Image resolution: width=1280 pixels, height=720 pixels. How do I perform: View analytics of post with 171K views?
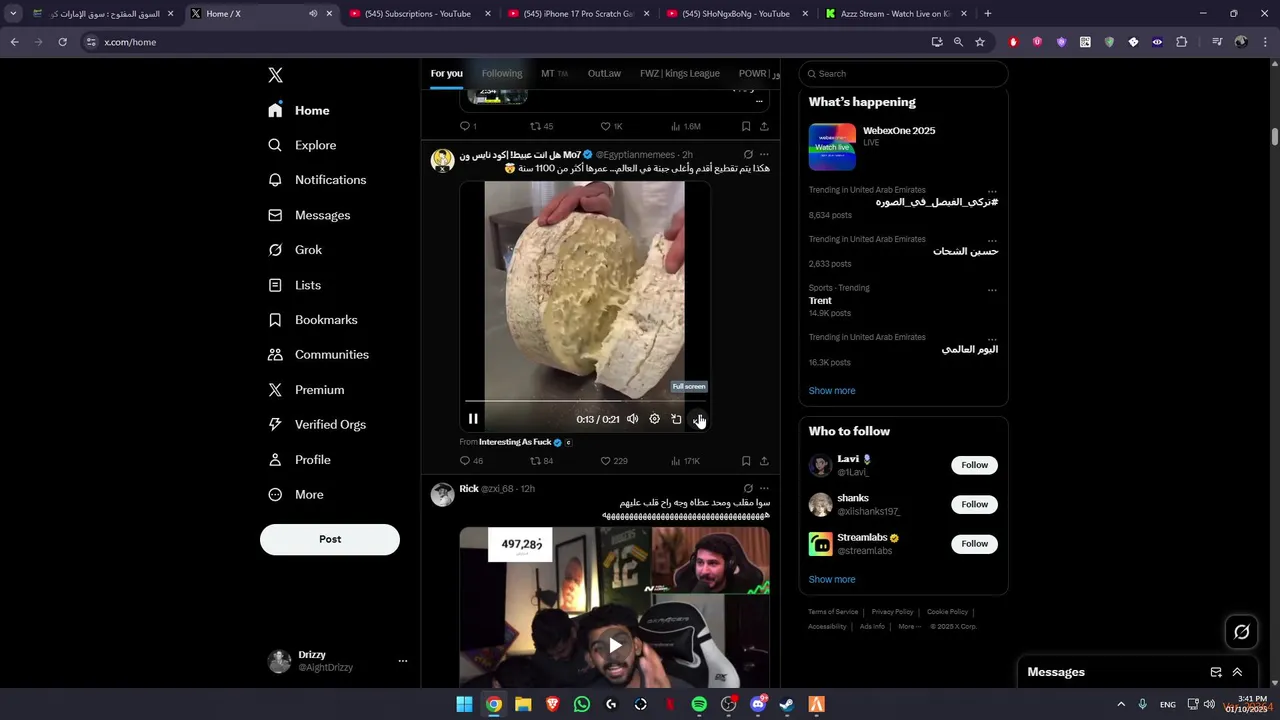pos(685,461)
